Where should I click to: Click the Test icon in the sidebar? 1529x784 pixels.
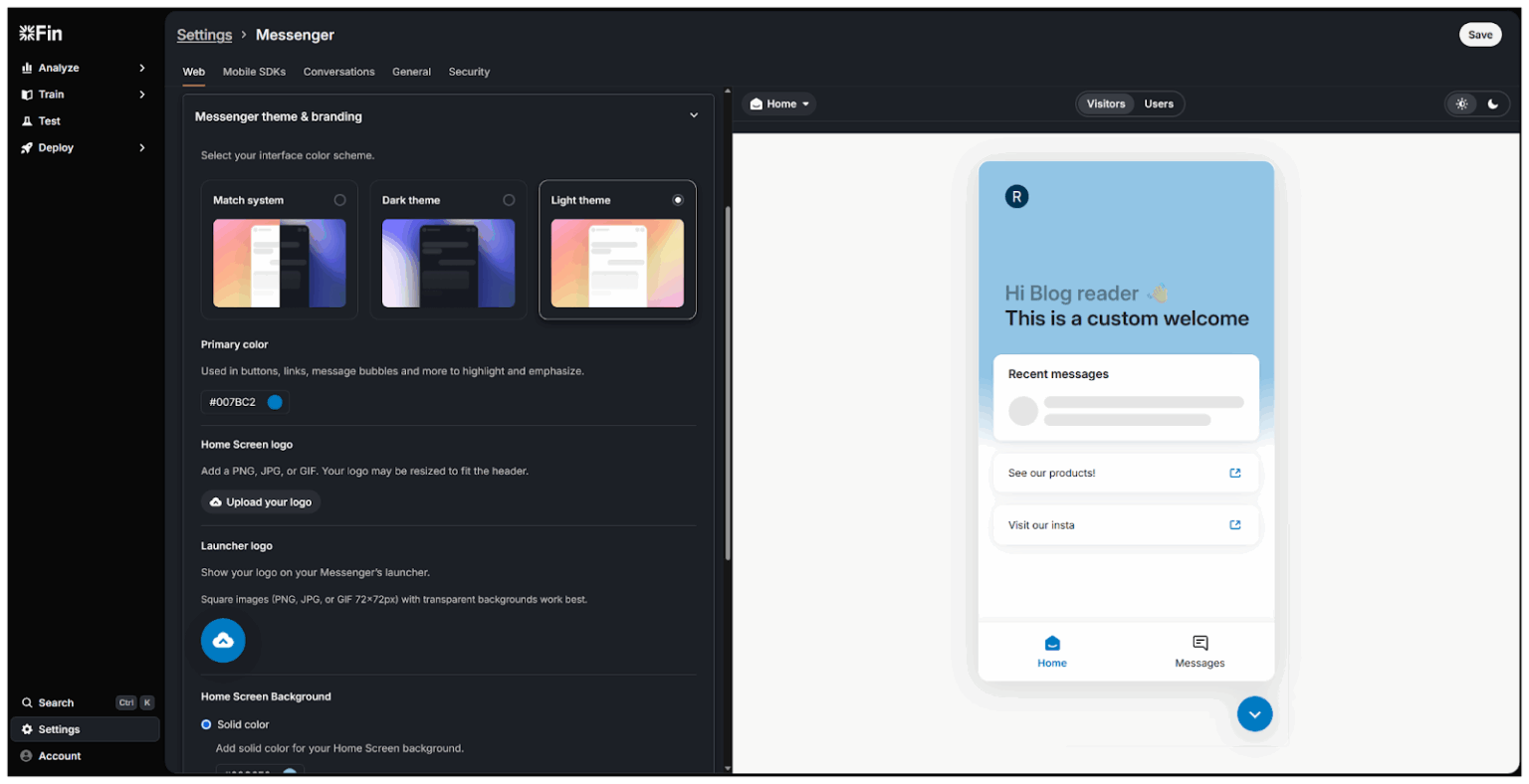tap(28, 120)
